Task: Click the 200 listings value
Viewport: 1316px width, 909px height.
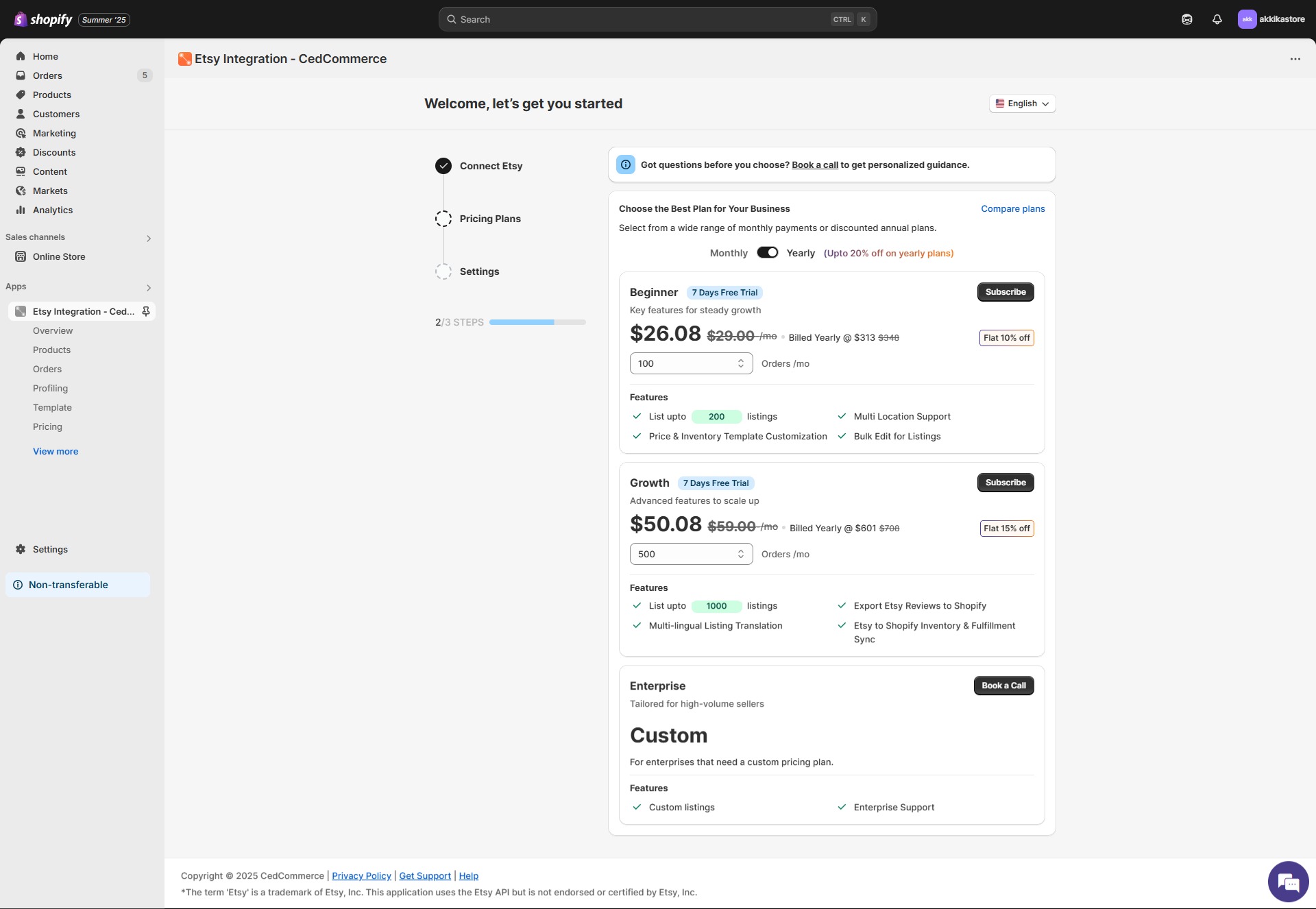Action: coord(716,416)
